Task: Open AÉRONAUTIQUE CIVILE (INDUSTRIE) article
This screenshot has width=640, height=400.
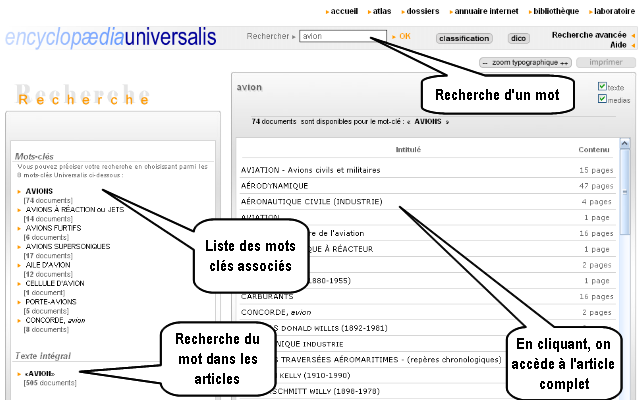Action: point(311,202)
